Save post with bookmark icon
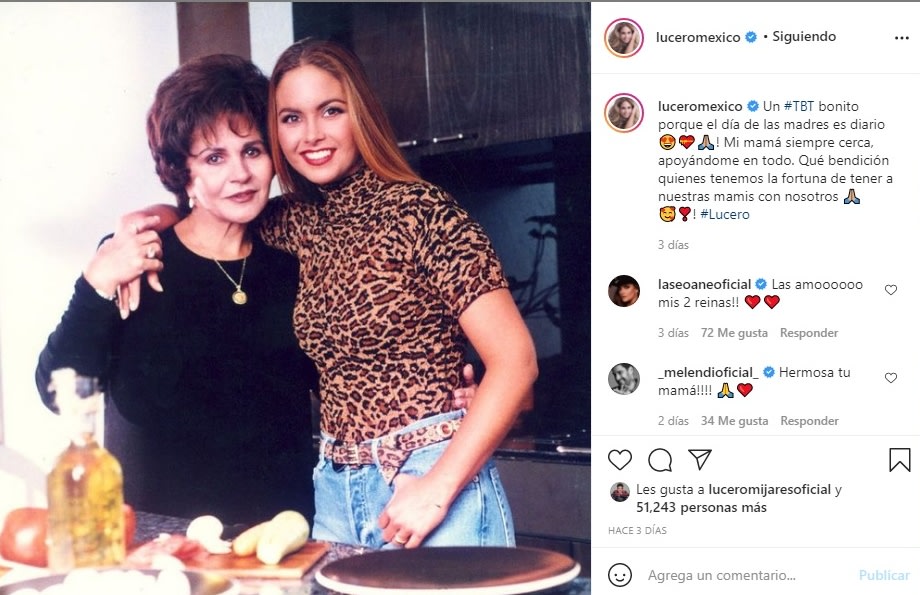Image resolution: width=920 pixels, height=595 pixels. click(900, 460)
